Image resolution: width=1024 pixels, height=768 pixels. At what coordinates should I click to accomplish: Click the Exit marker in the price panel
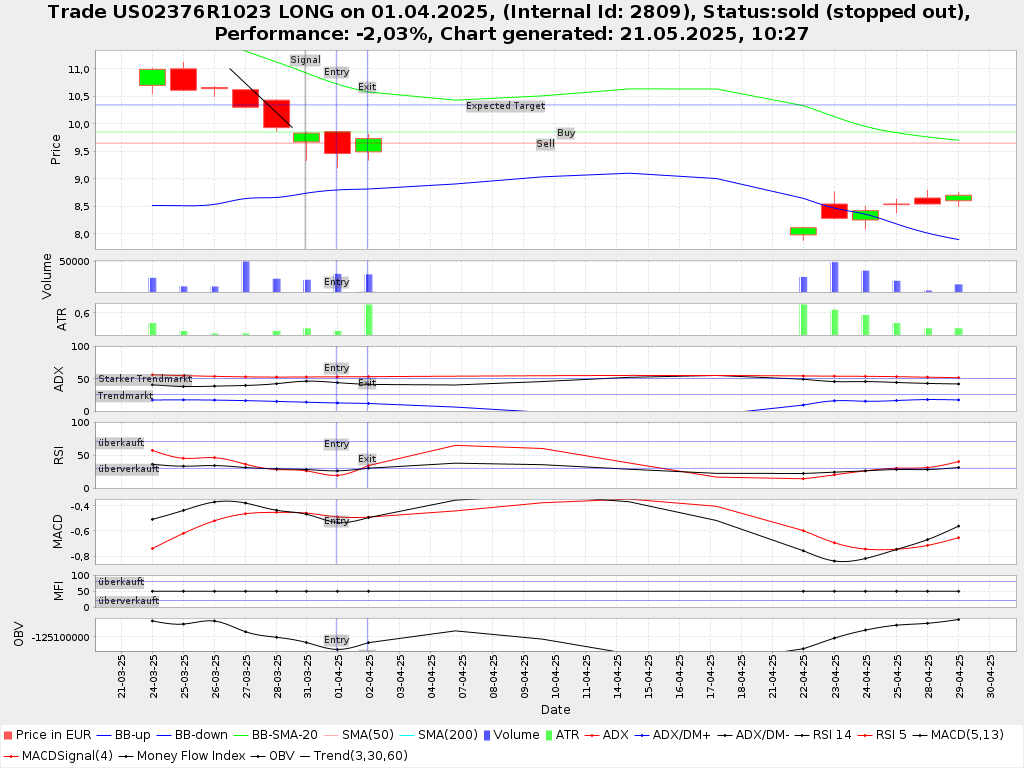click(x=367, y=87)
